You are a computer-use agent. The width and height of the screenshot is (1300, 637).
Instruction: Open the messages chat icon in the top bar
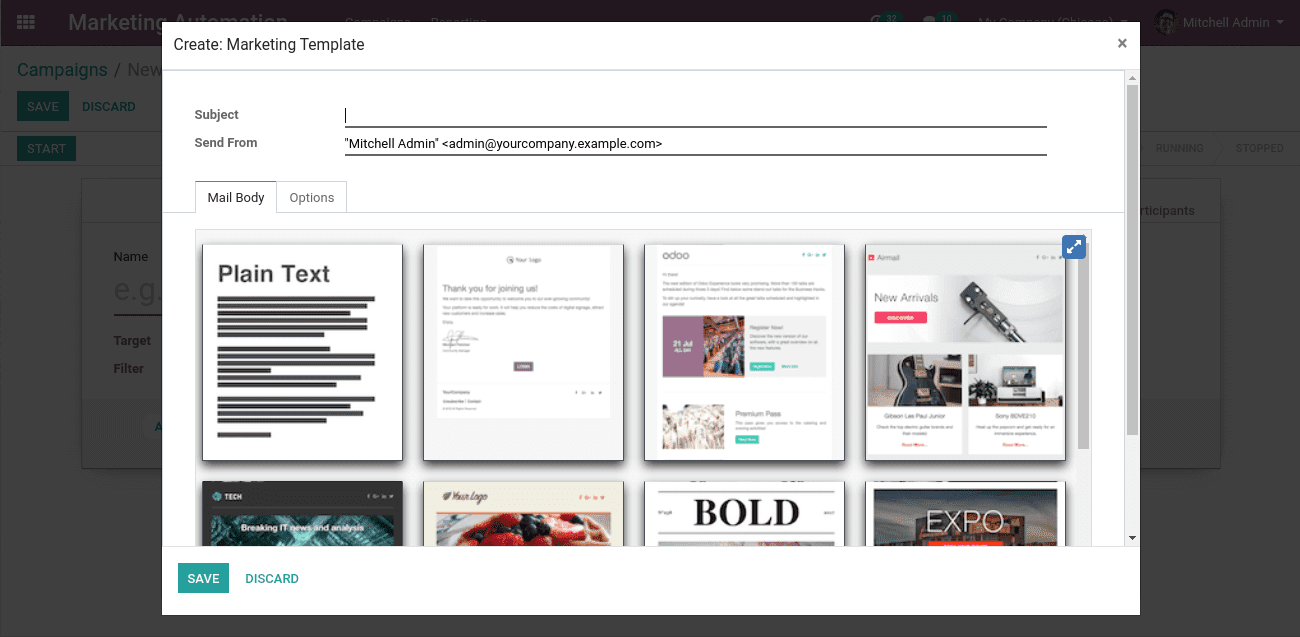point(937,21)
